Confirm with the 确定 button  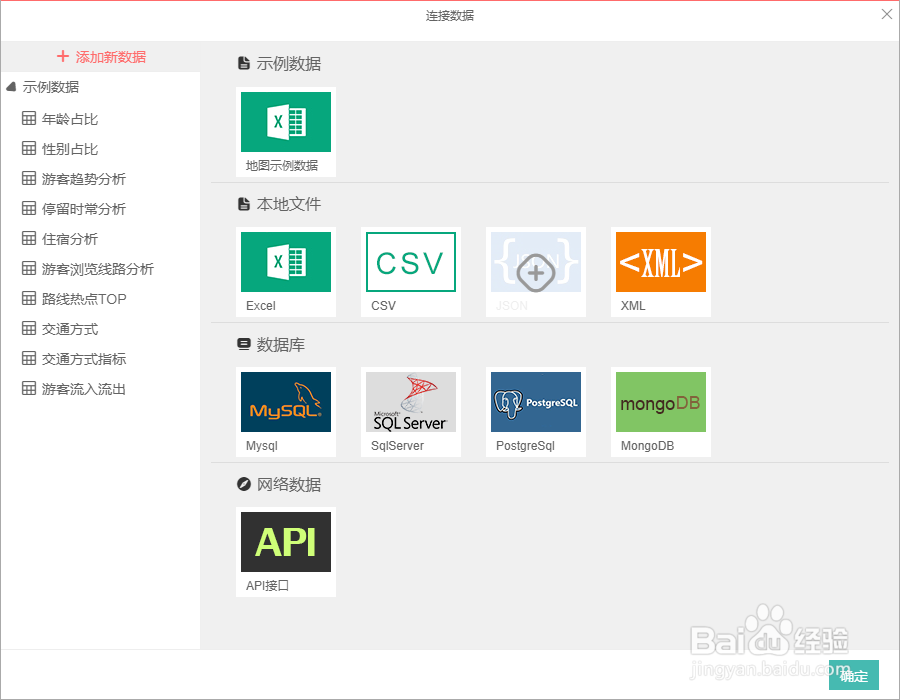coord(854,675)
